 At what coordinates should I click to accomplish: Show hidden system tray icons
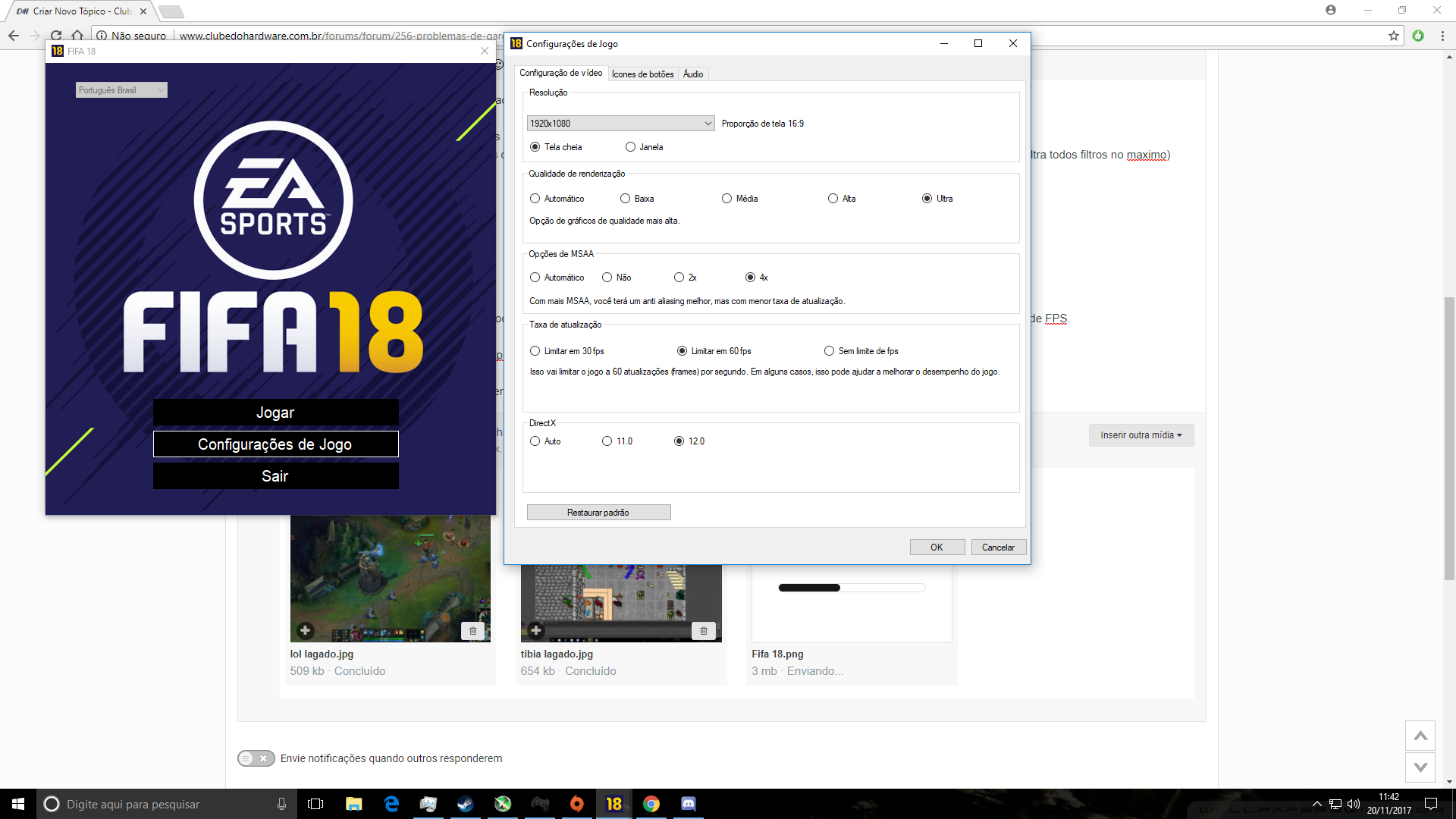point(1317,804)
